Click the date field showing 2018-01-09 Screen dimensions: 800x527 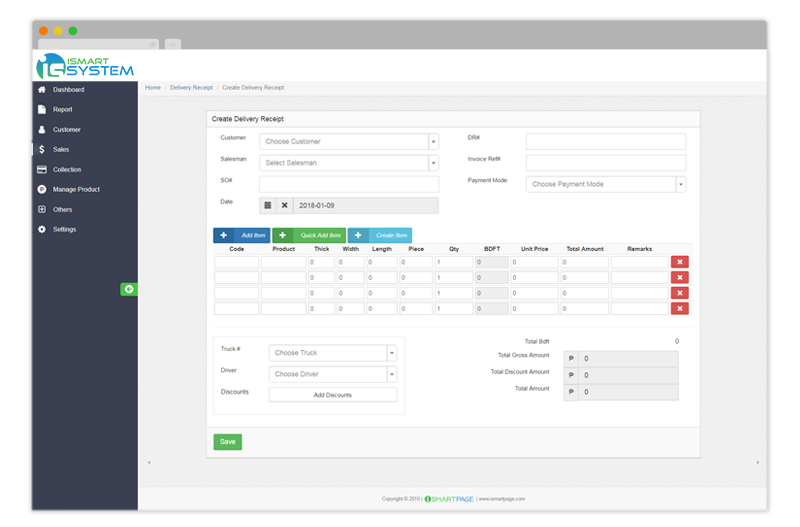tap(366, 205)
